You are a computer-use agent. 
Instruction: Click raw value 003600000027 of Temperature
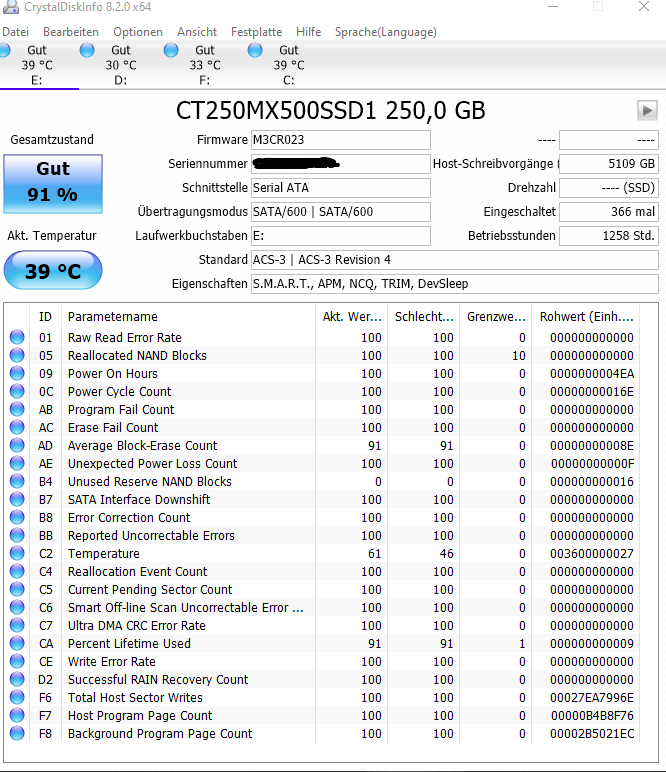pos(592,553)
